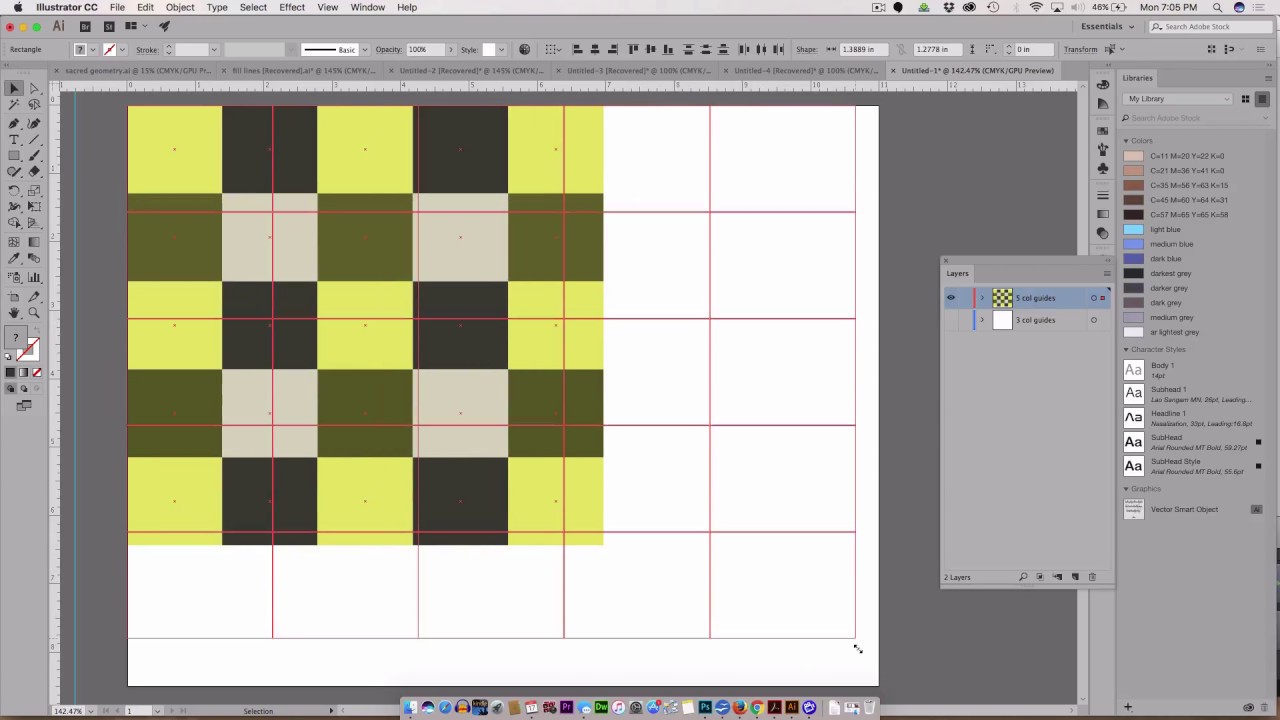
Task: Click the Delete Selection trash icon in Layers
Action: [1092, 577]
